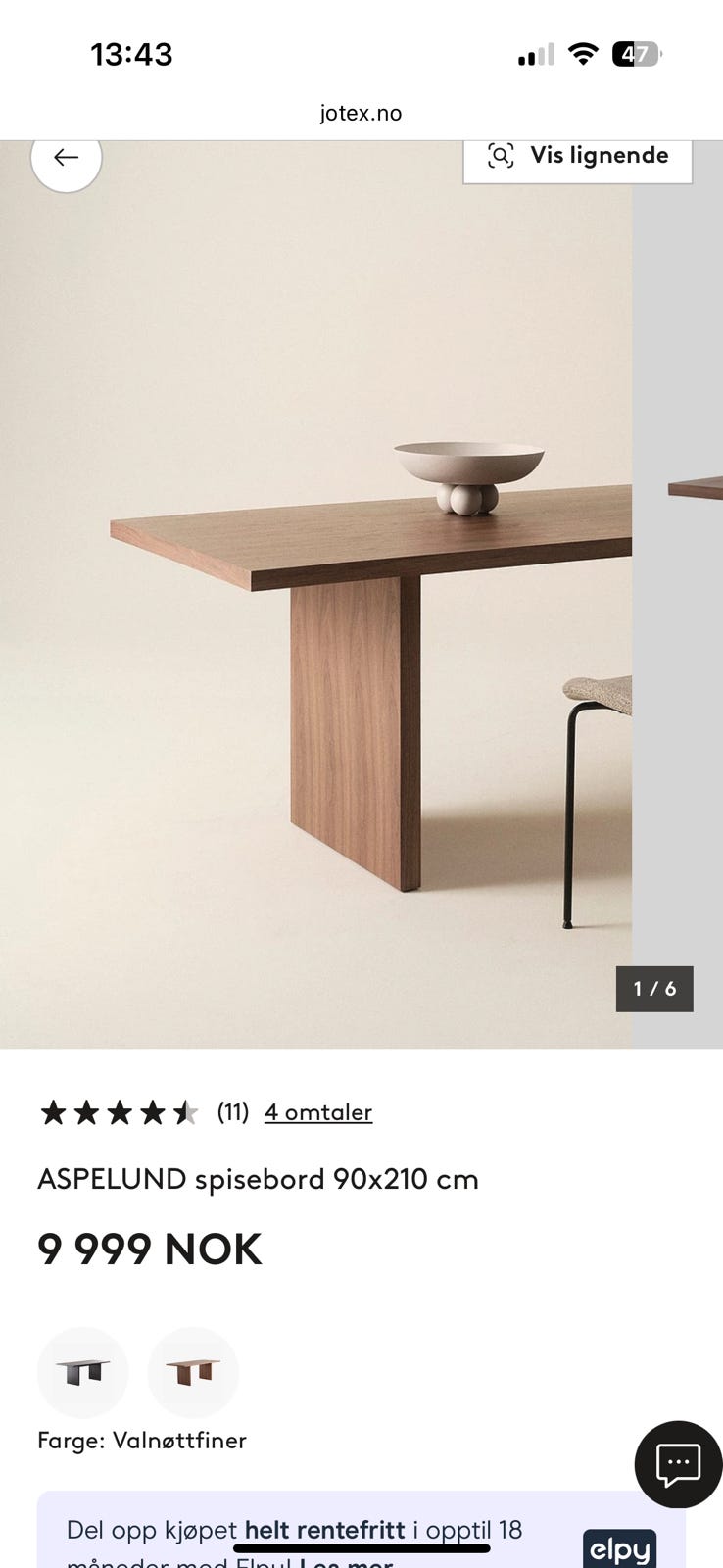Open Vis lignende similar search
Viewport: 723px width, 1568px height.
(577, 157)
